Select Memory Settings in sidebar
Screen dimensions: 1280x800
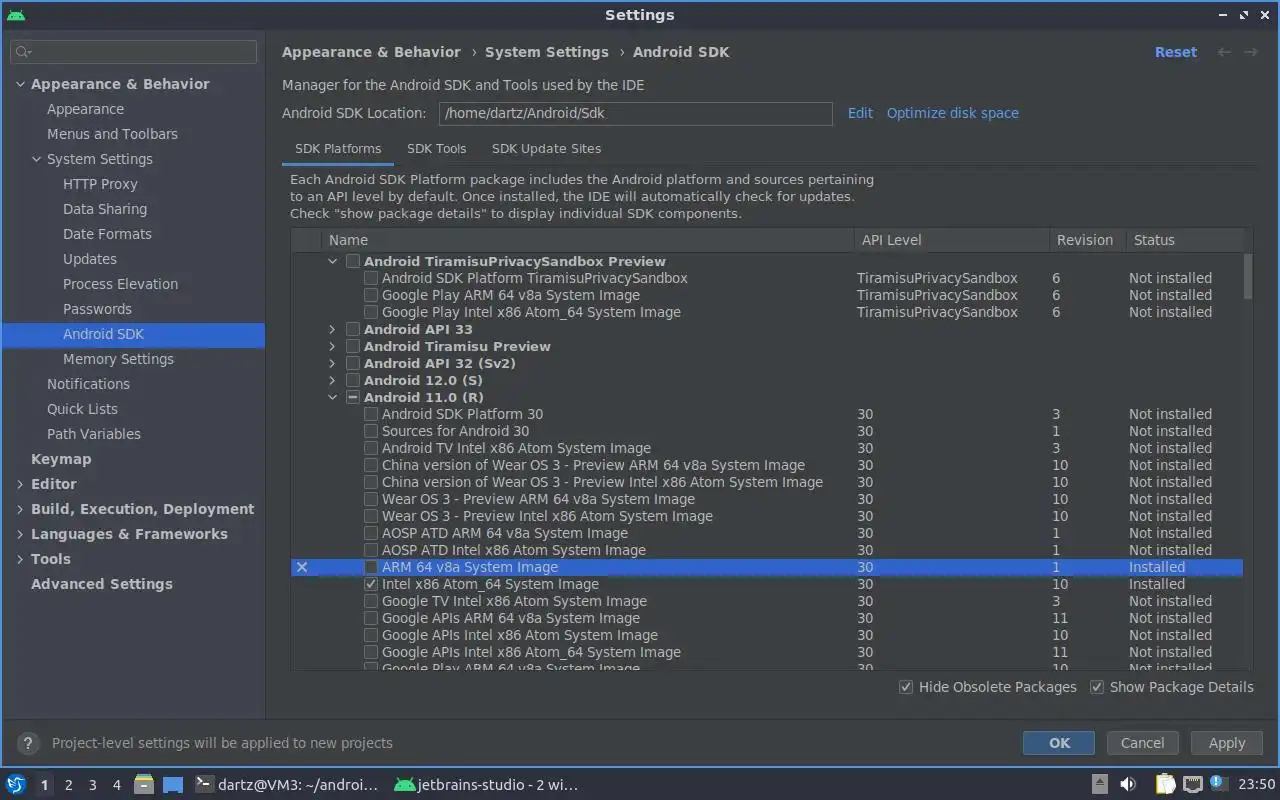(x=118, y=359)
